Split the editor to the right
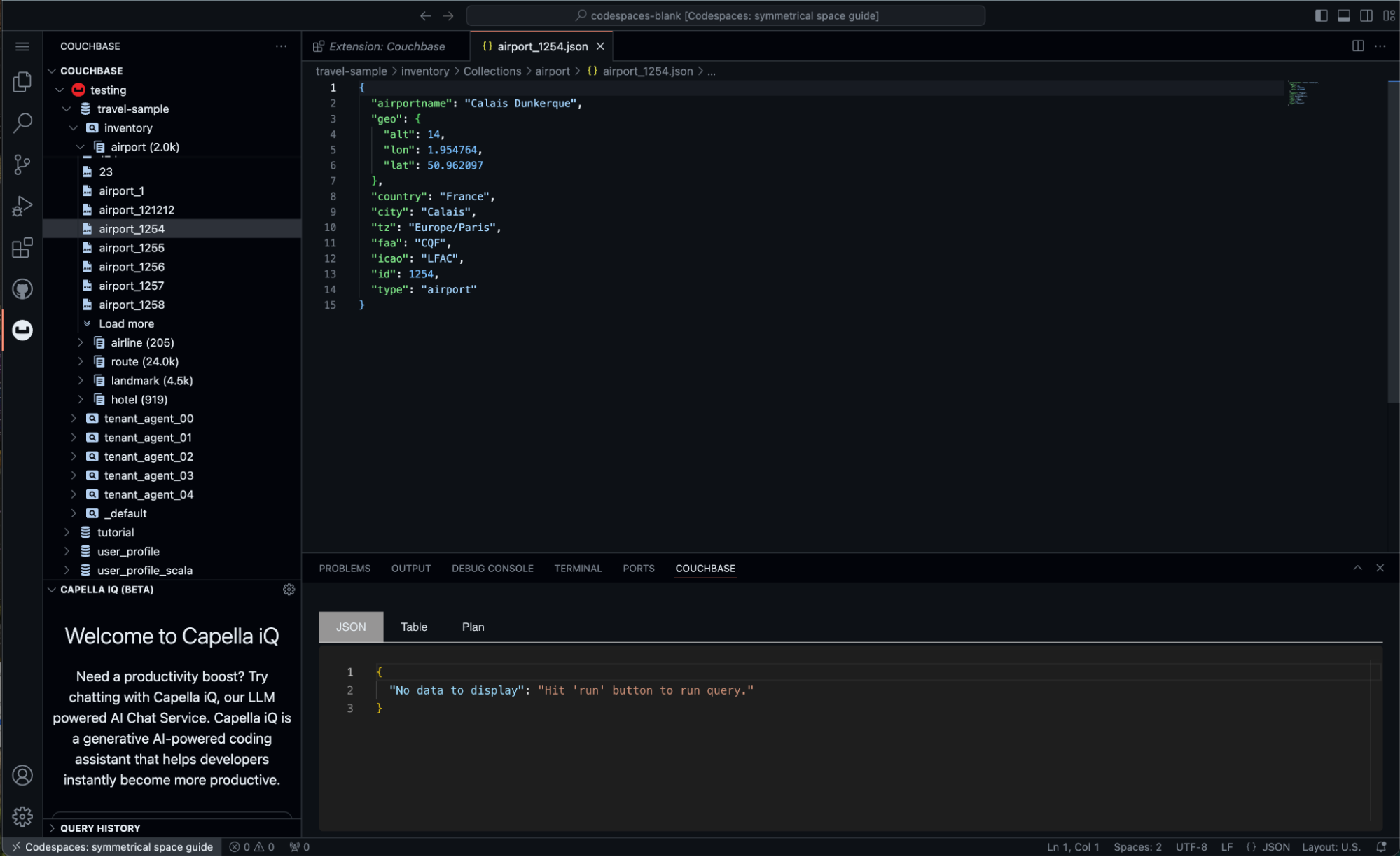The image size is (1400, 857). [1357, 46]
